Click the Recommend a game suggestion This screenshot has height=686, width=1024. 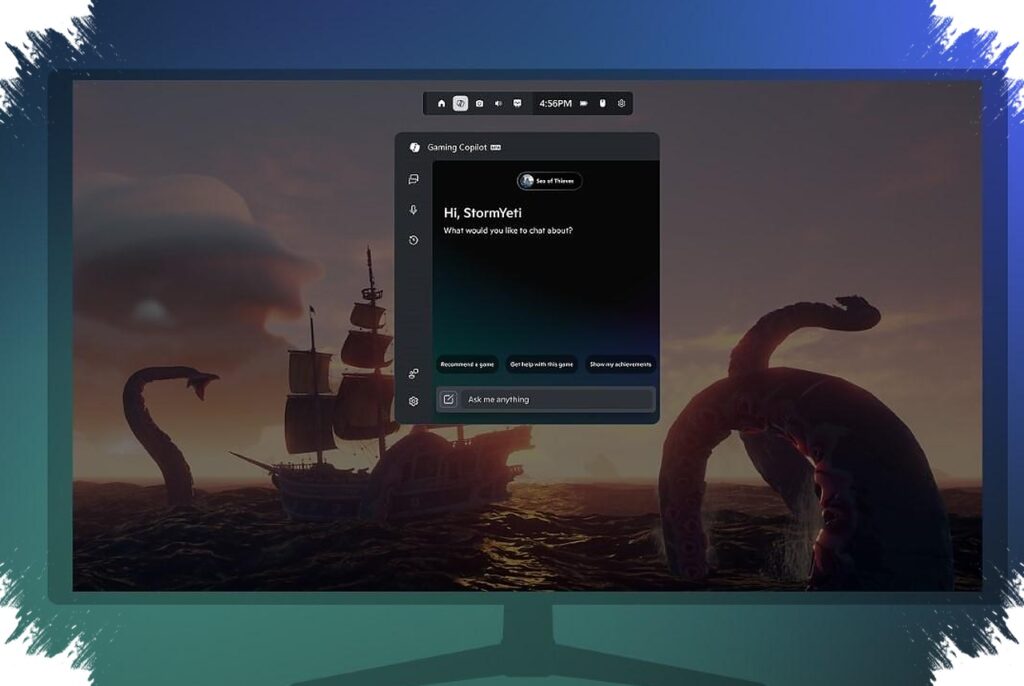(x=467, y=365)
